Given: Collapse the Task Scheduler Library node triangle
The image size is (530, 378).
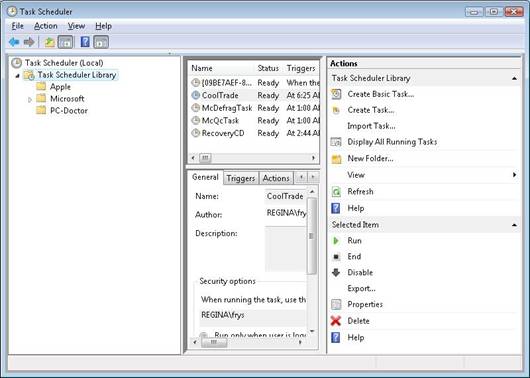Looking at the screenshot, I should tap(17, 76).
